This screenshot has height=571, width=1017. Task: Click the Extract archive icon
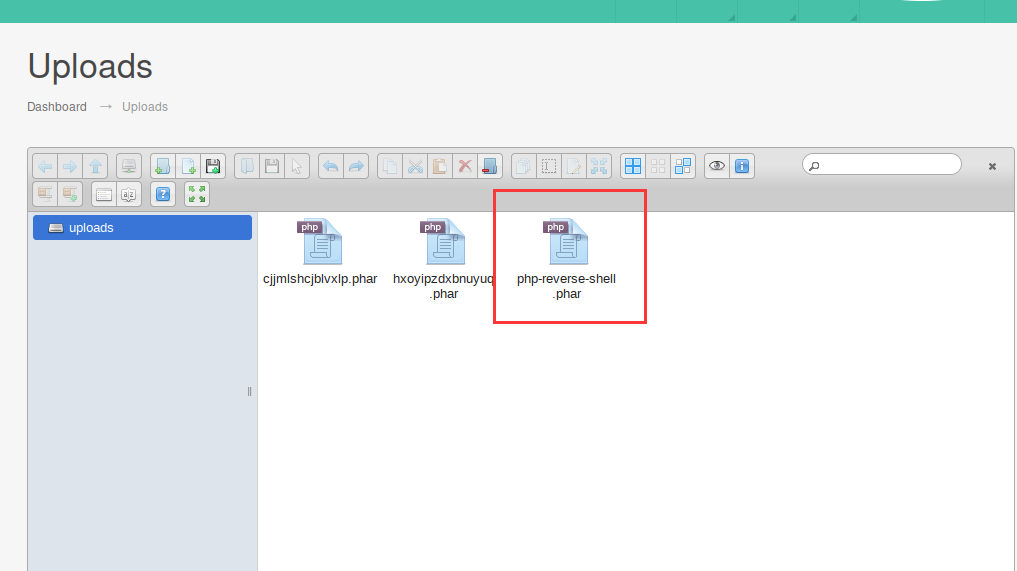click(45, 194)
